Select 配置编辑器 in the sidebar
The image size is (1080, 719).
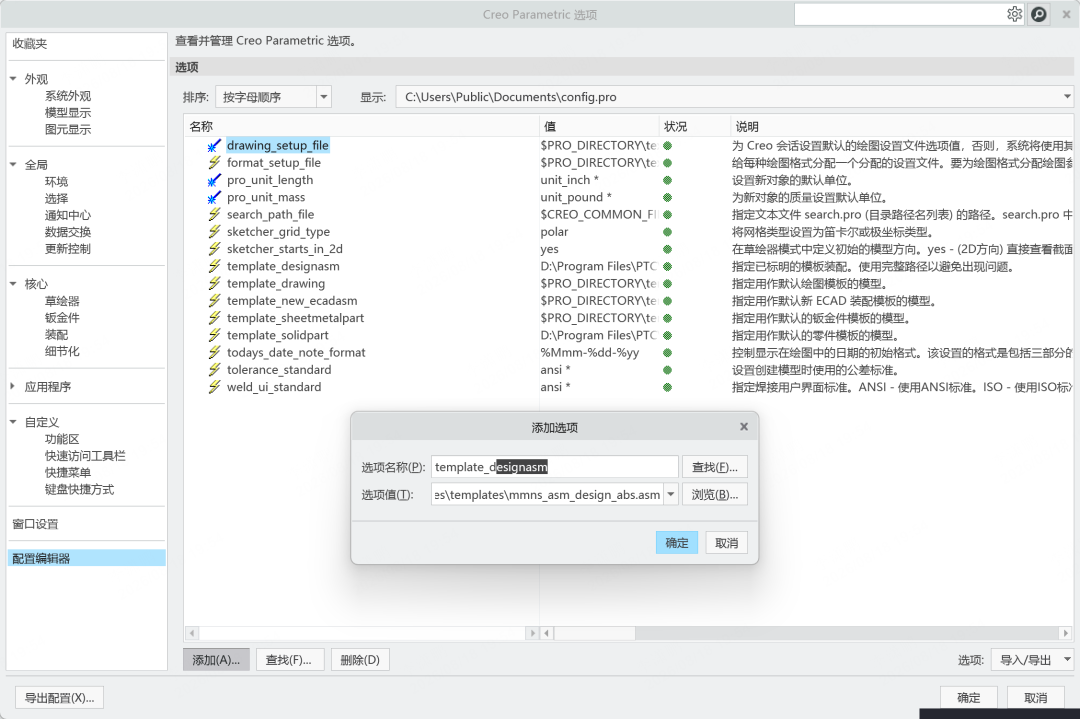[x=86, y=558]
